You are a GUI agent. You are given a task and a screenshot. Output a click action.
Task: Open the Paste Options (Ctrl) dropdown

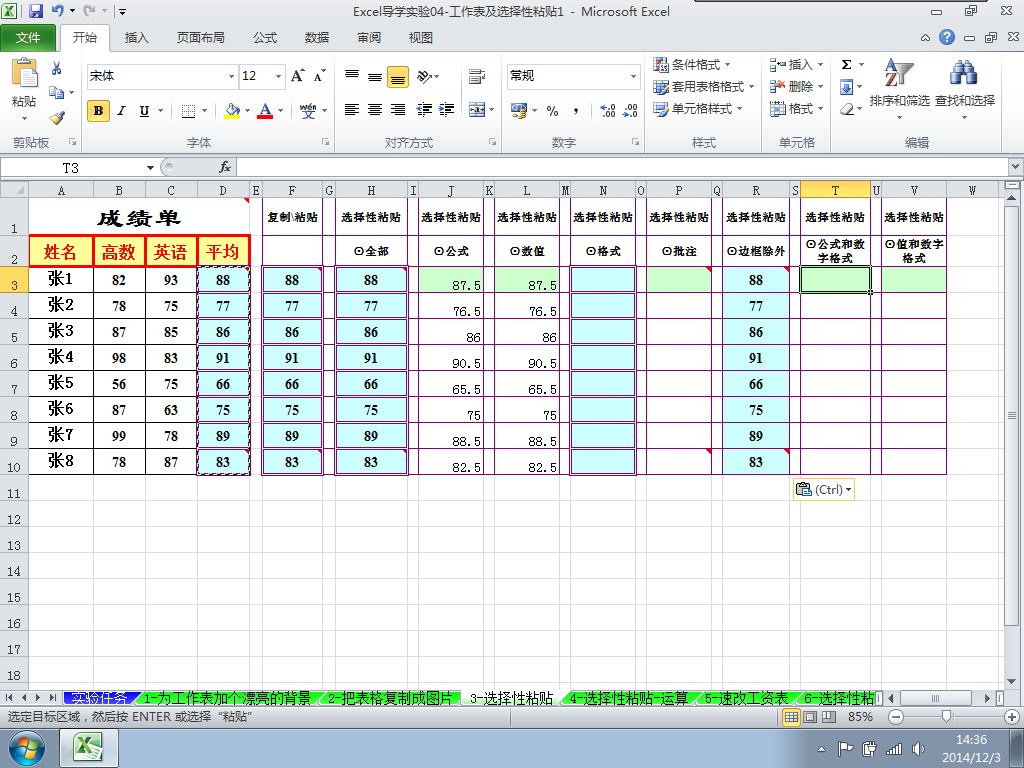(x=824, y=489)
